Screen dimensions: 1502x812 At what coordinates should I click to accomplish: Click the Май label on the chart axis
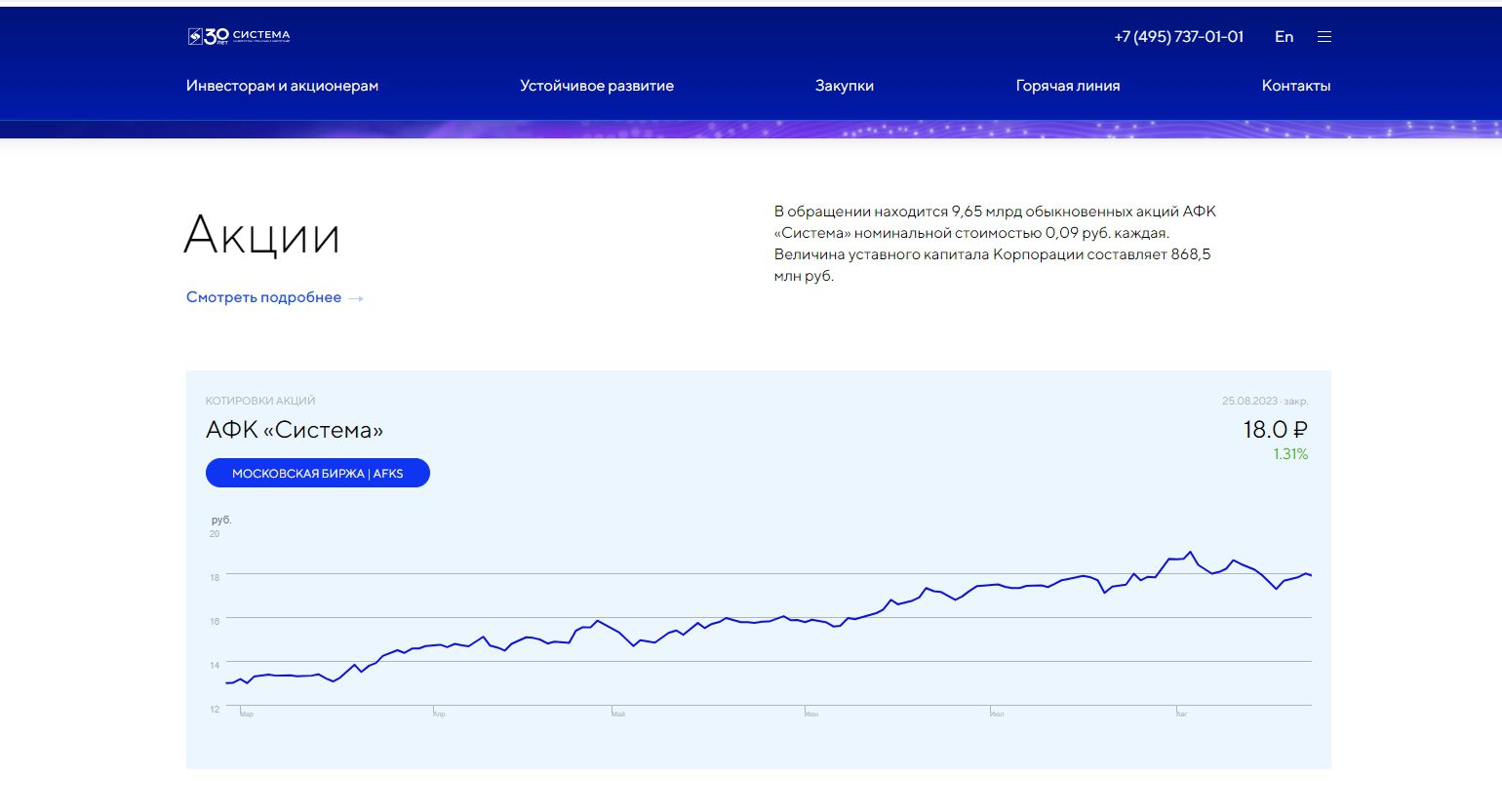click(x=618, y=715)
